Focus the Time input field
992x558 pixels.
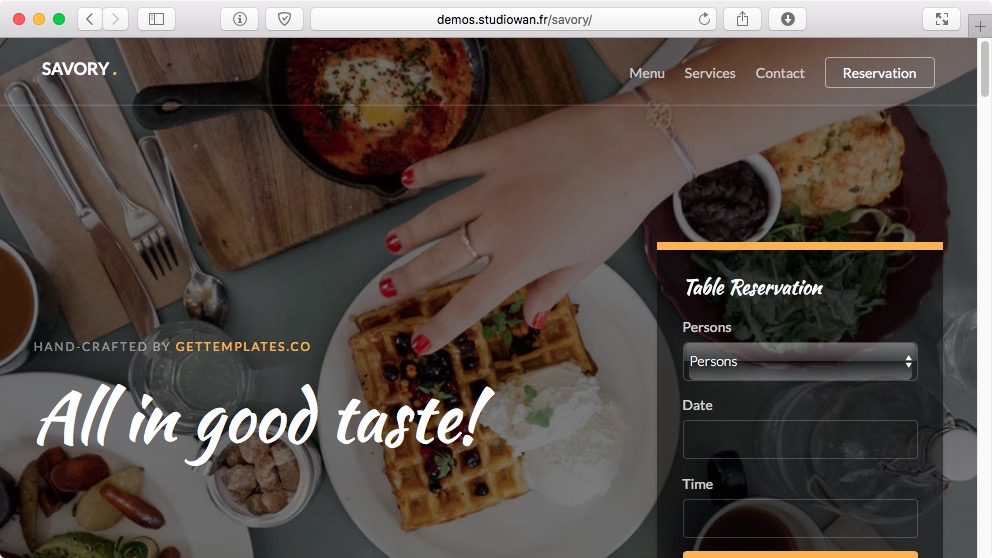pyautogui.click(x=800, y=518)
